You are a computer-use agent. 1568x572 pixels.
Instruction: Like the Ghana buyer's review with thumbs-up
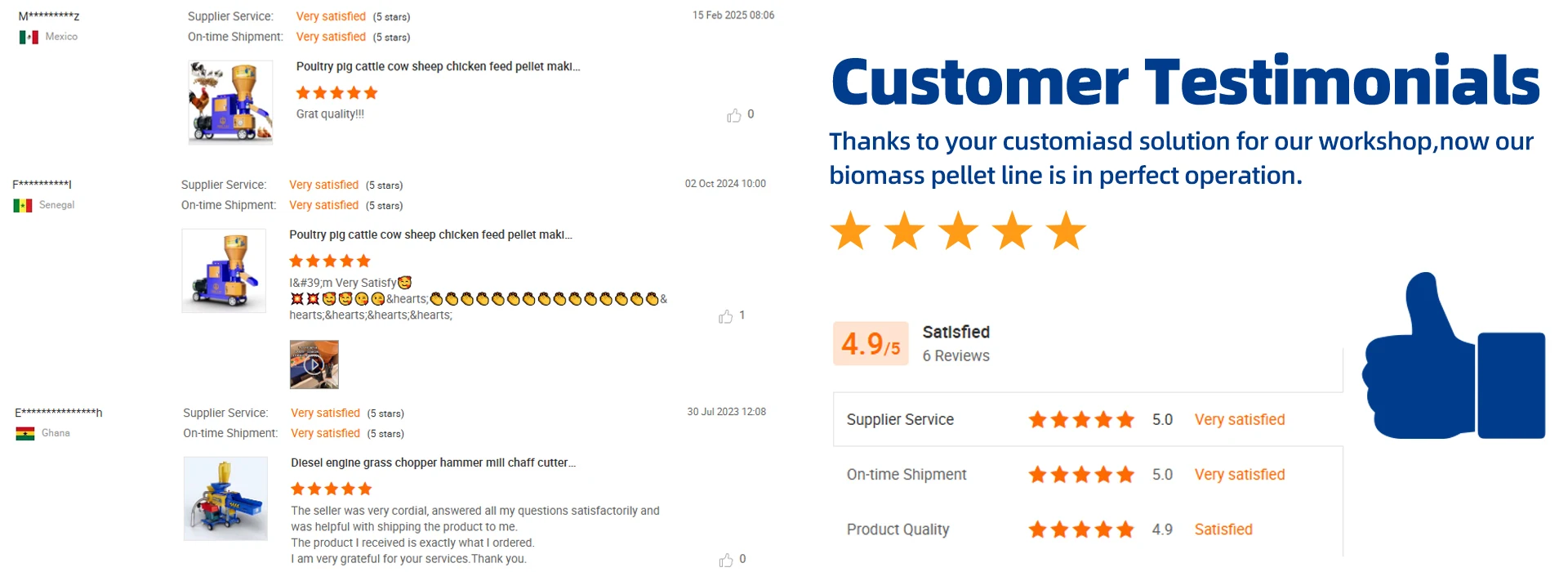(x=726, y=560)
